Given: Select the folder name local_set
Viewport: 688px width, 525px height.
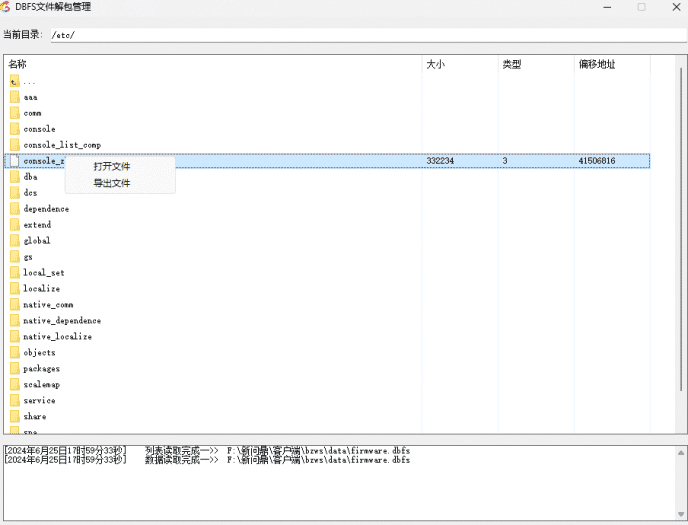Looking at the screenshot, I should point(44,273).
